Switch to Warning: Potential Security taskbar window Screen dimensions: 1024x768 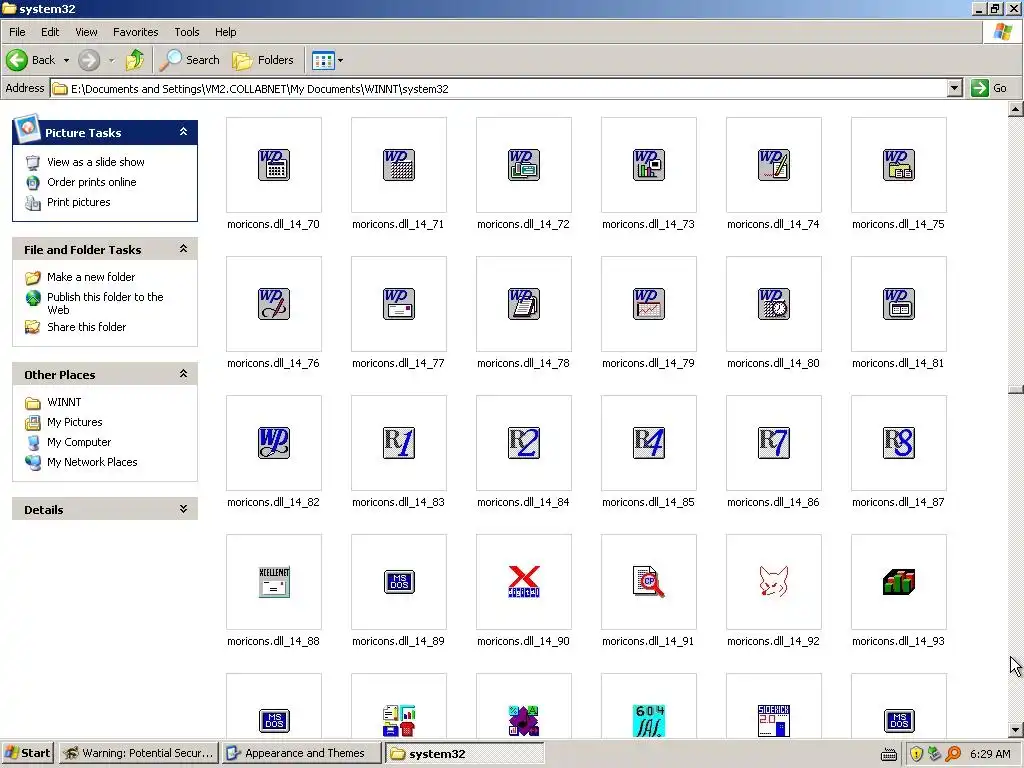[138, 753]
